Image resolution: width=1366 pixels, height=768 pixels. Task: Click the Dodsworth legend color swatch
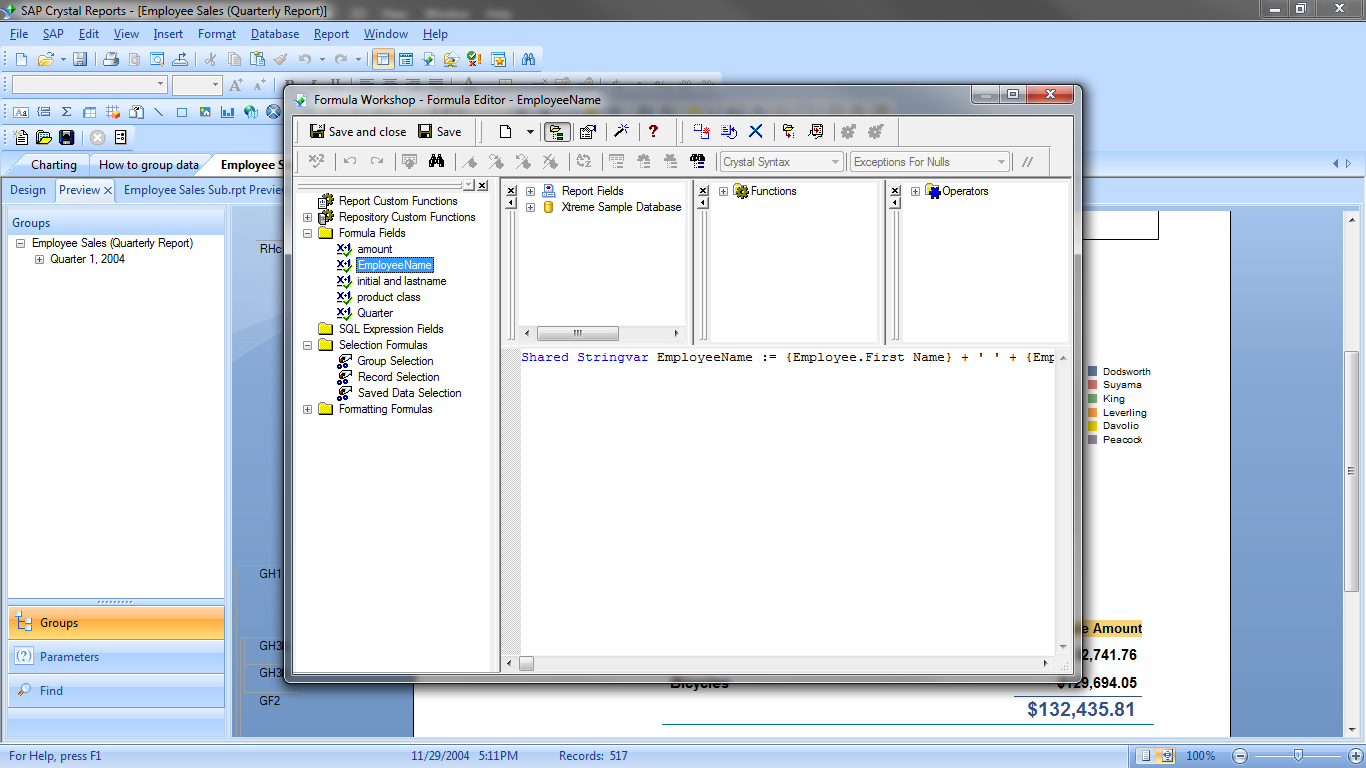click(1093, 371)
